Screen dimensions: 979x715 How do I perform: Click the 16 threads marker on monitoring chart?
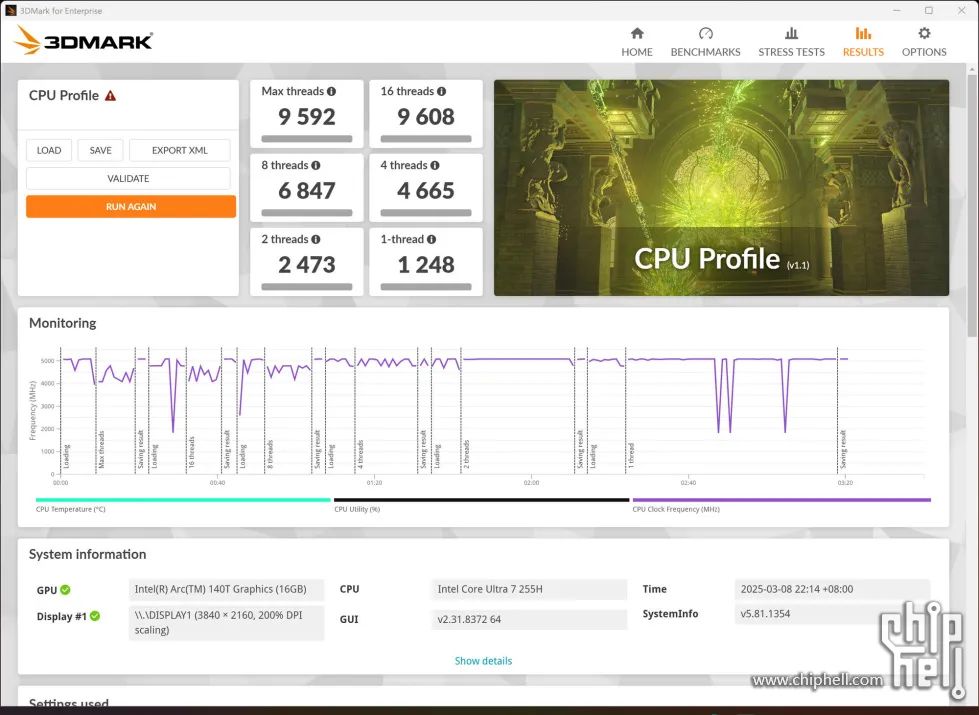(192, 452)
